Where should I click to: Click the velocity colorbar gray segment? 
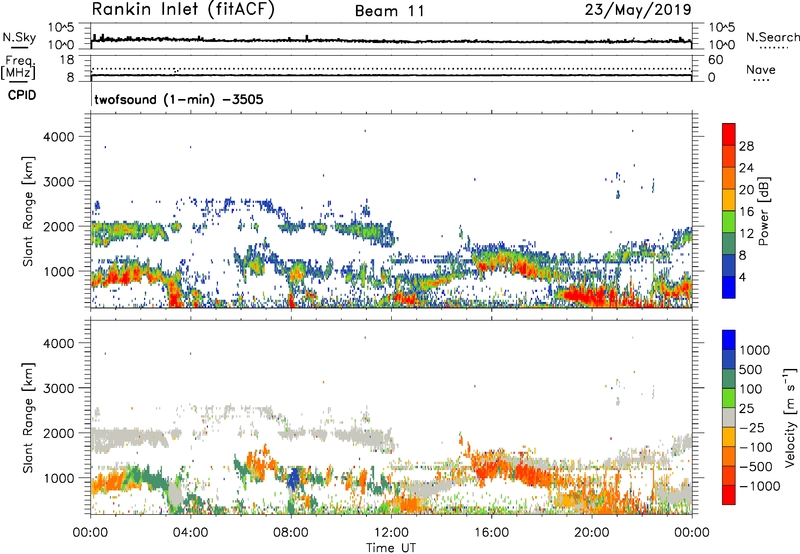(729, 418)
